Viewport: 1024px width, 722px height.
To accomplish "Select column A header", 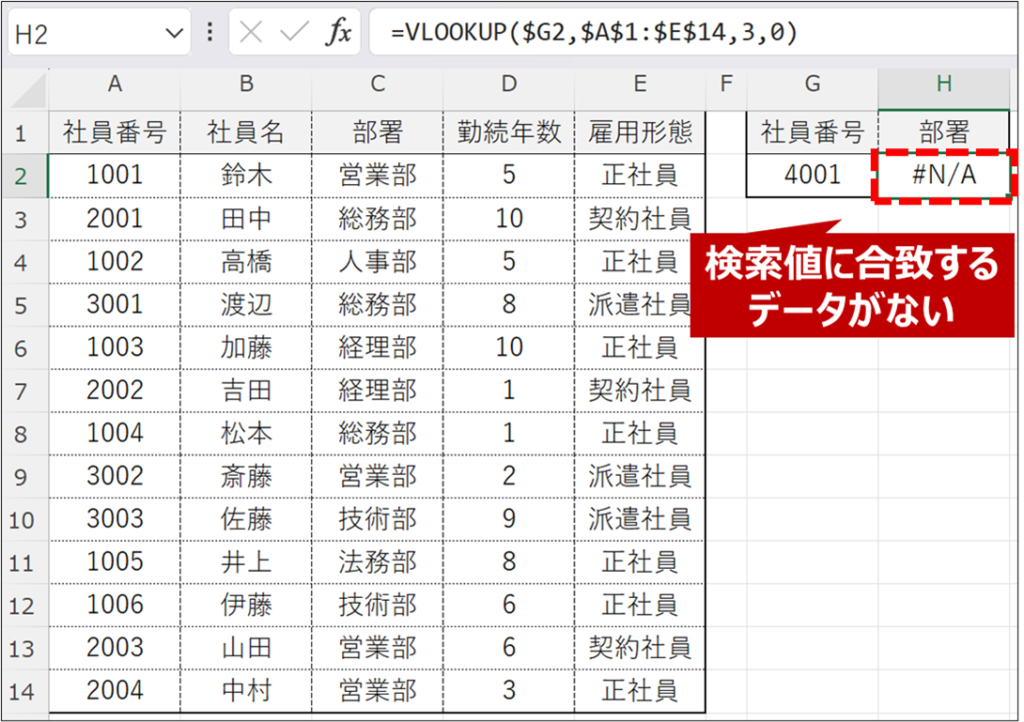I will click(114, 85).
